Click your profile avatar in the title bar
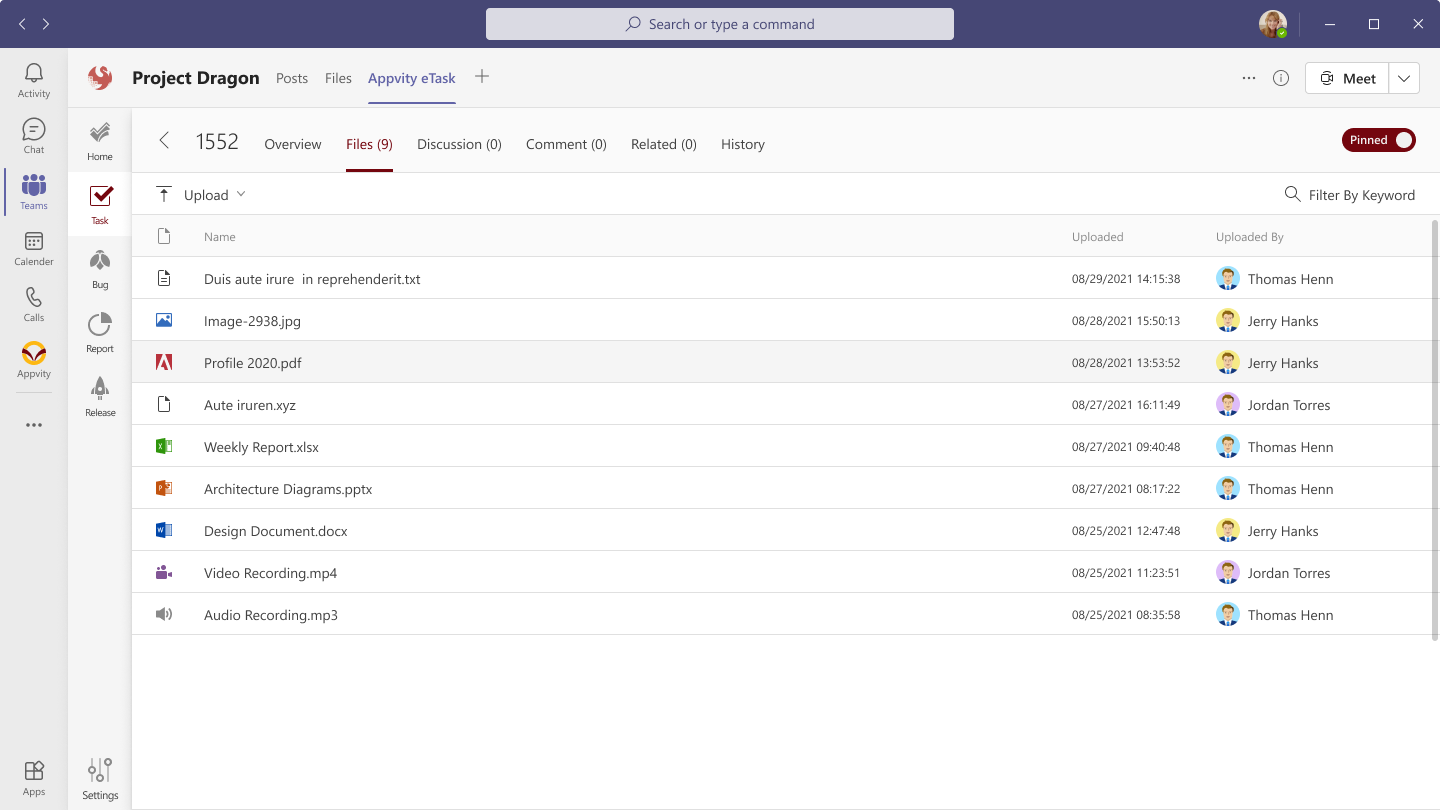This screenshot has height=810, width=1440. click(1272, 23)
